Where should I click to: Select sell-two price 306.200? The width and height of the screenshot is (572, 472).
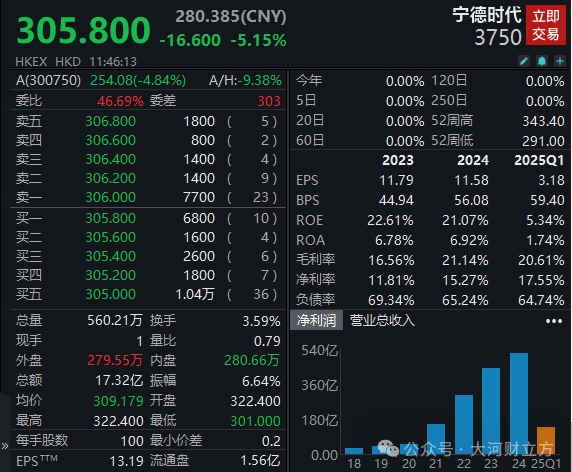coord(111,178)
